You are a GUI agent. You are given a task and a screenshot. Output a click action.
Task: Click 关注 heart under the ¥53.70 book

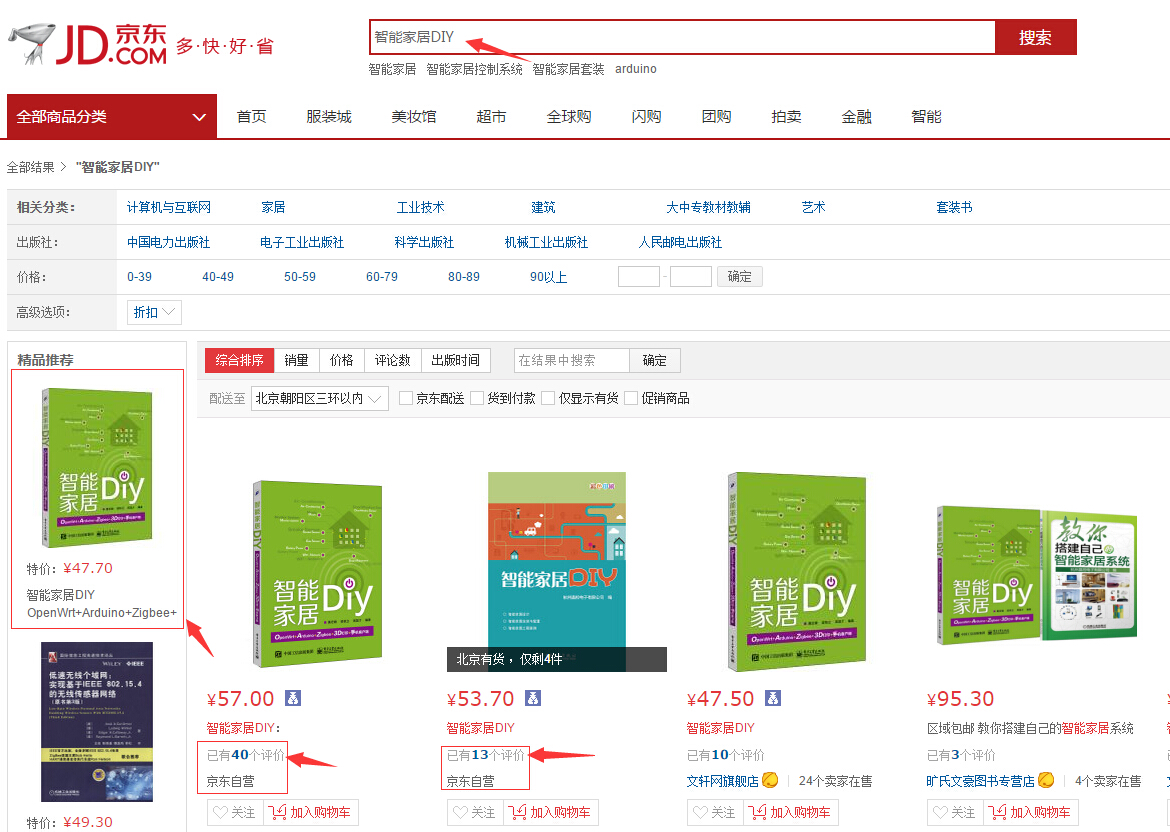tap(475, 812)
